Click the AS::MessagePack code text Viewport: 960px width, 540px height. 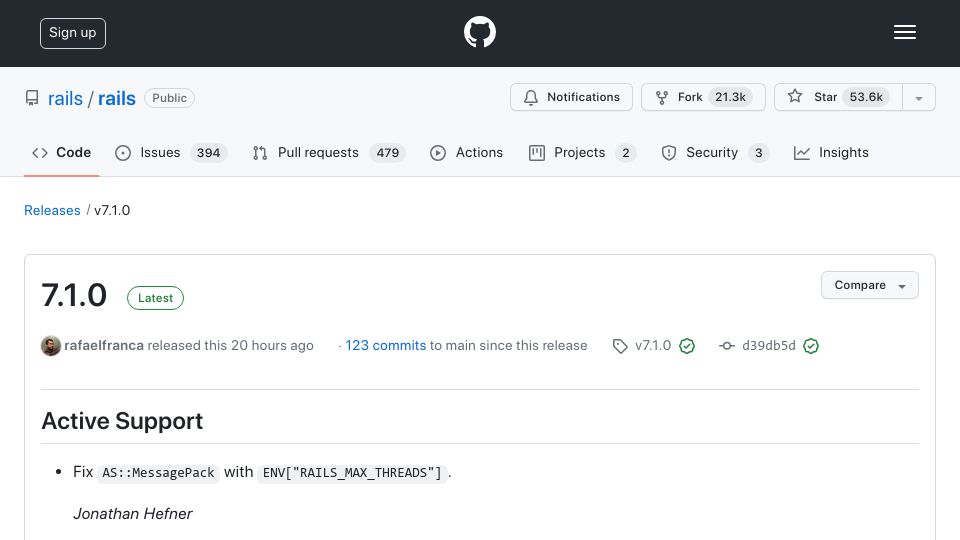pyautogui.click(x=158, y=473)
